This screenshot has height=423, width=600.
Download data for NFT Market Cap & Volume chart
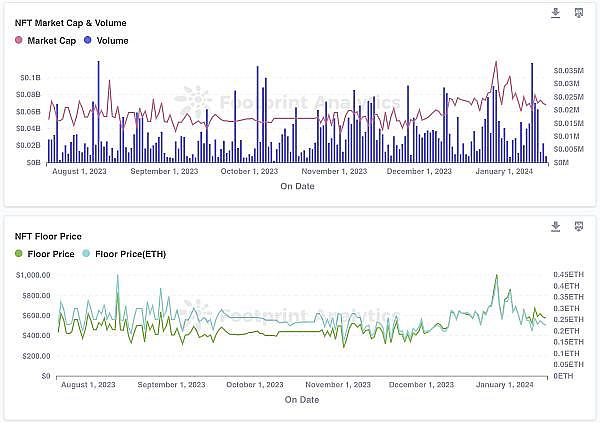556,13
